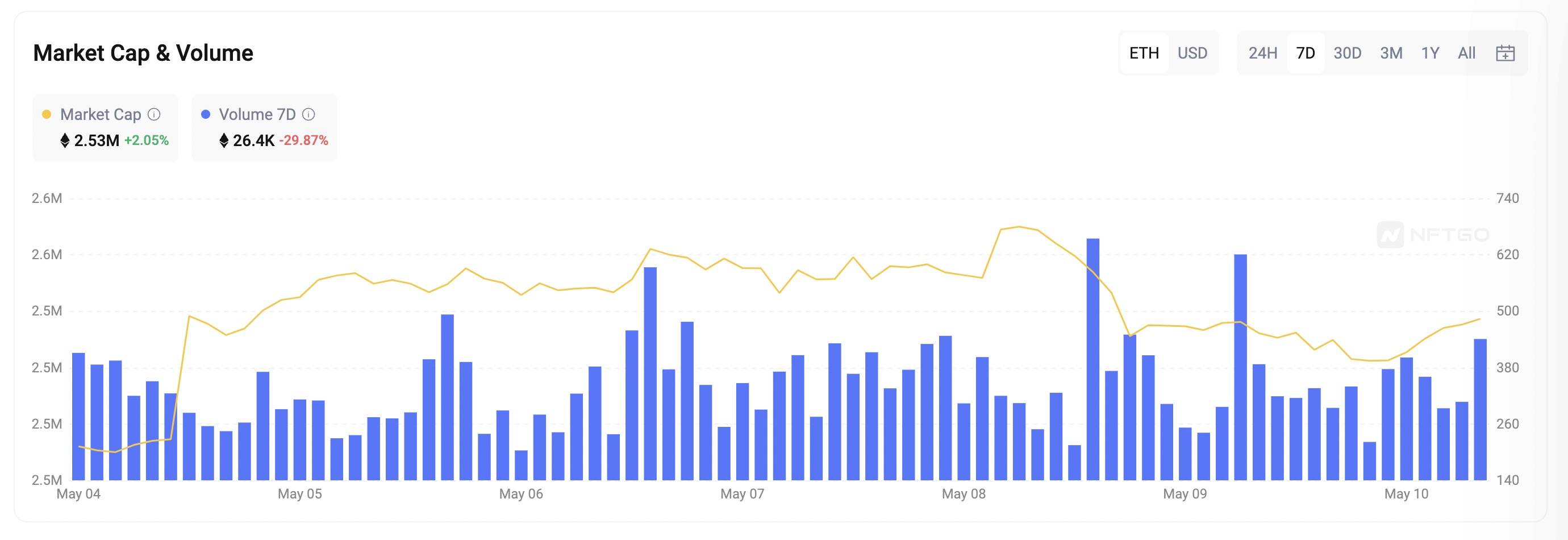Click the Volume 7D info icon
The height and width of the screenshot is (540, 1568).
pyautogui.click(x=308, y=114)
